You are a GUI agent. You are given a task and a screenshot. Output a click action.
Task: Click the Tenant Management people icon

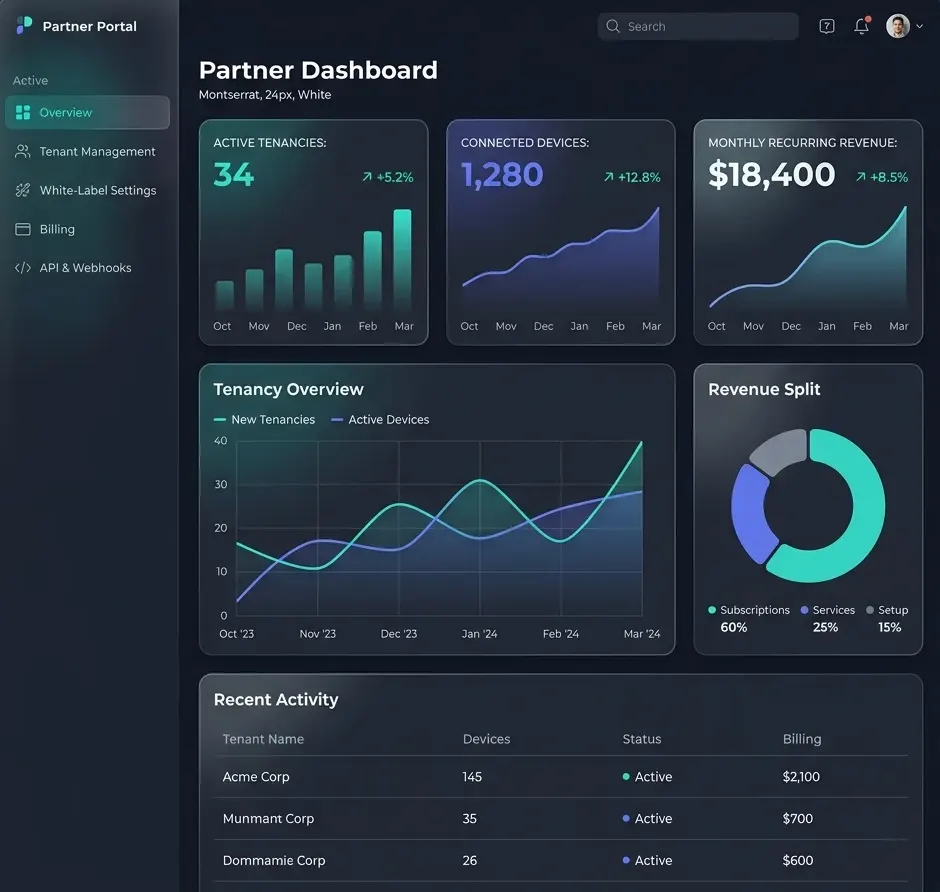pos(22,151)
